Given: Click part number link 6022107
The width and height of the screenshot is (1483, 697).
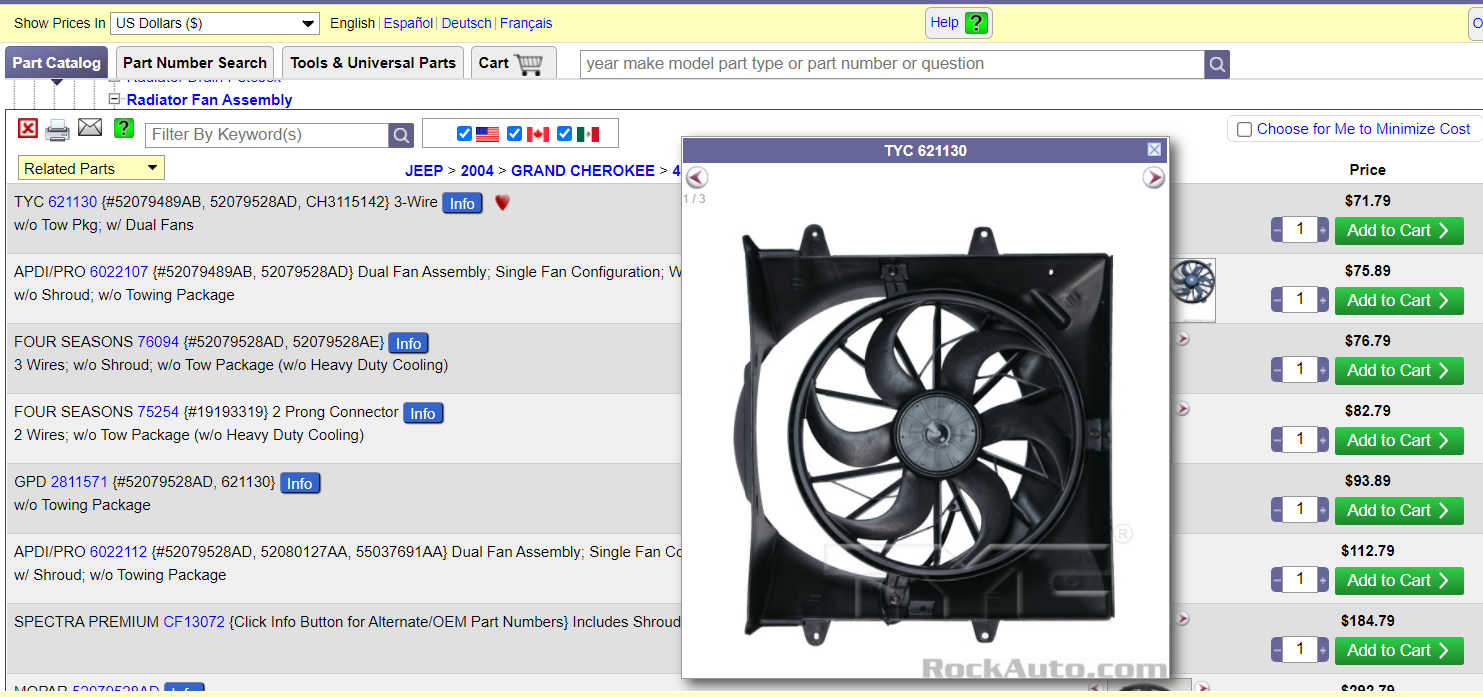Looking at the screenshot, I should tap(119, 272).
